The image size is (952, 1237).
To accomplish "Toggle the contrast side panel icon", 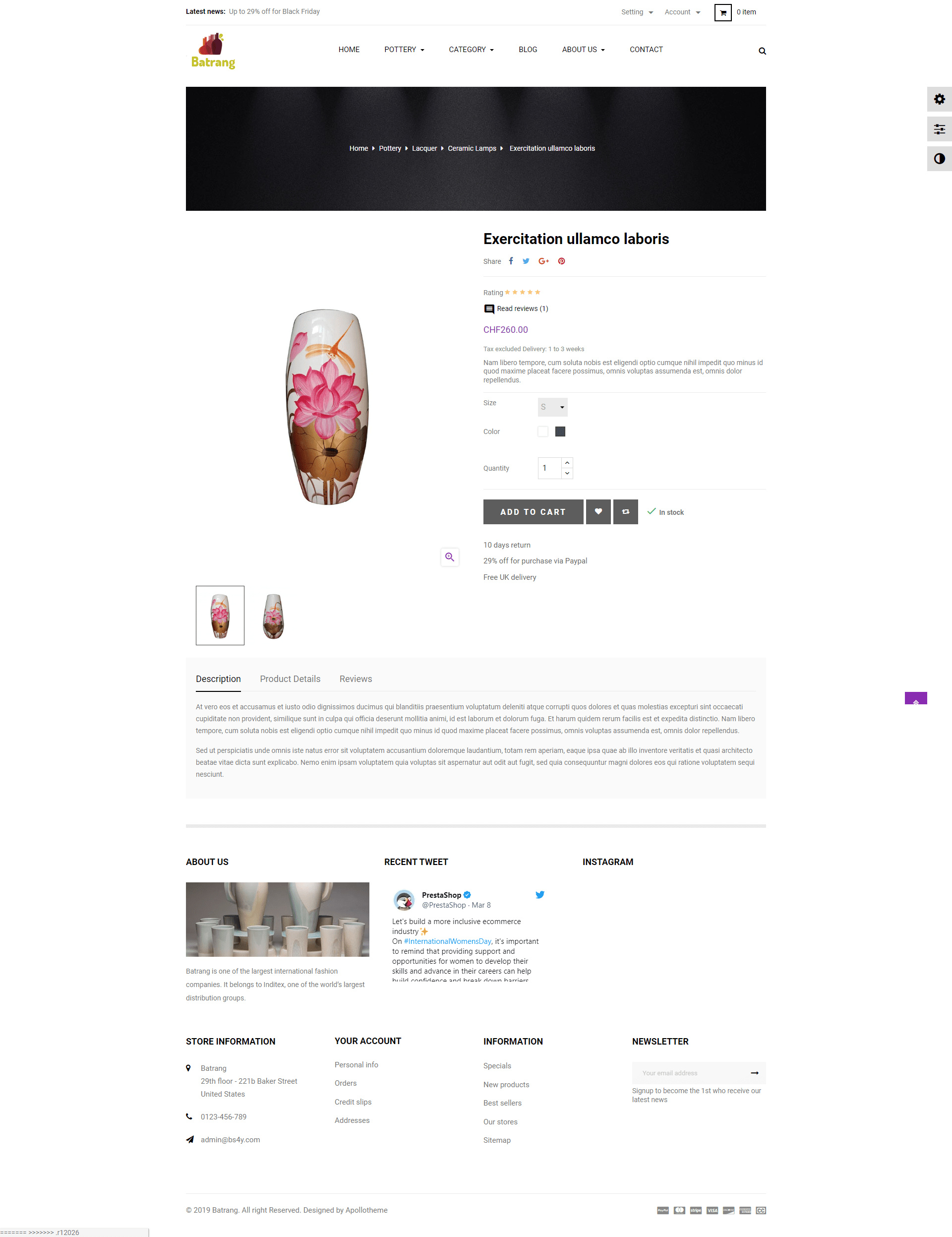I will 939,159.
